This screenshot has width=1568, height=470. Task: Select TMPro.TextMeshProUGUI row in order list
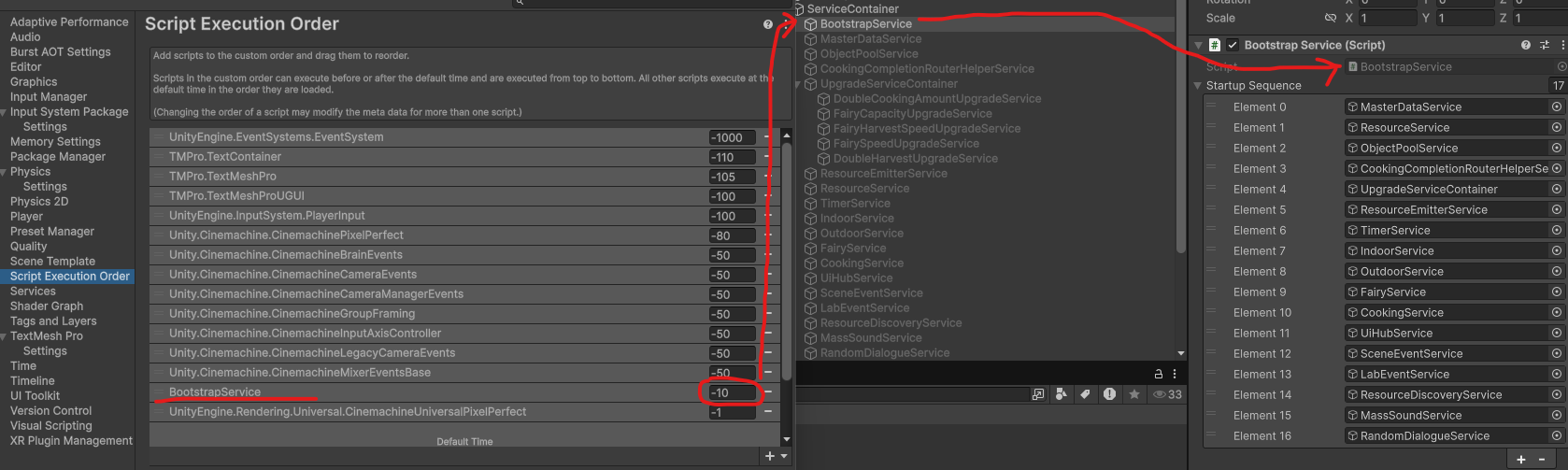(x=464, y=196)
